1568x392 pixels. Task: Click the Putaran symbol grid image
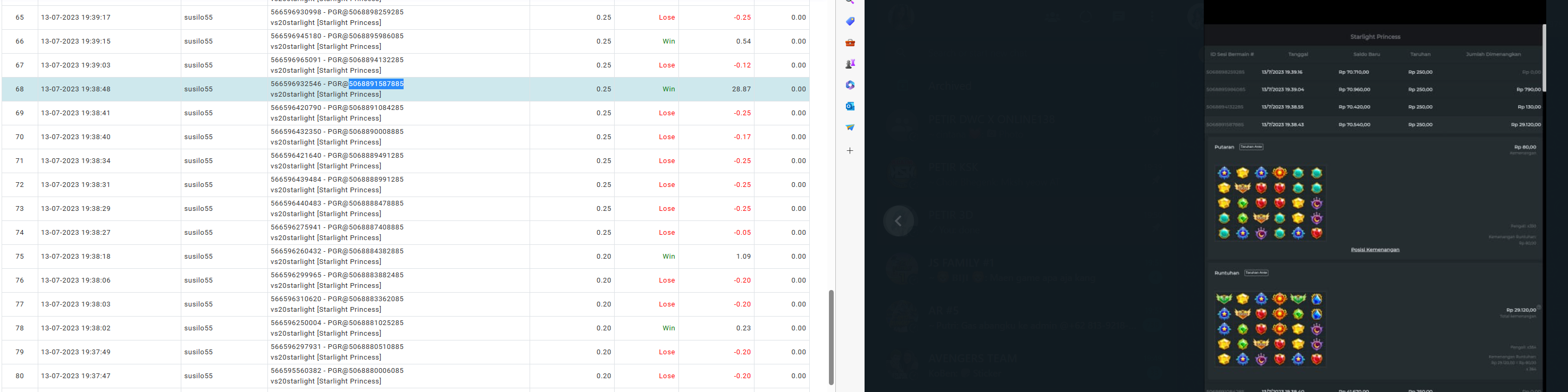coord(1270,203)
